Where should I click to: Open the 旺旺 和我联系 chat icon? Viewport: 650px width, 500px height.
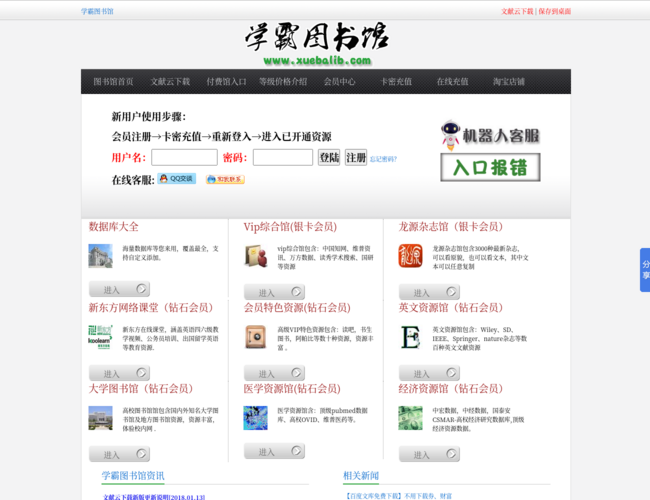pos(225,179)
